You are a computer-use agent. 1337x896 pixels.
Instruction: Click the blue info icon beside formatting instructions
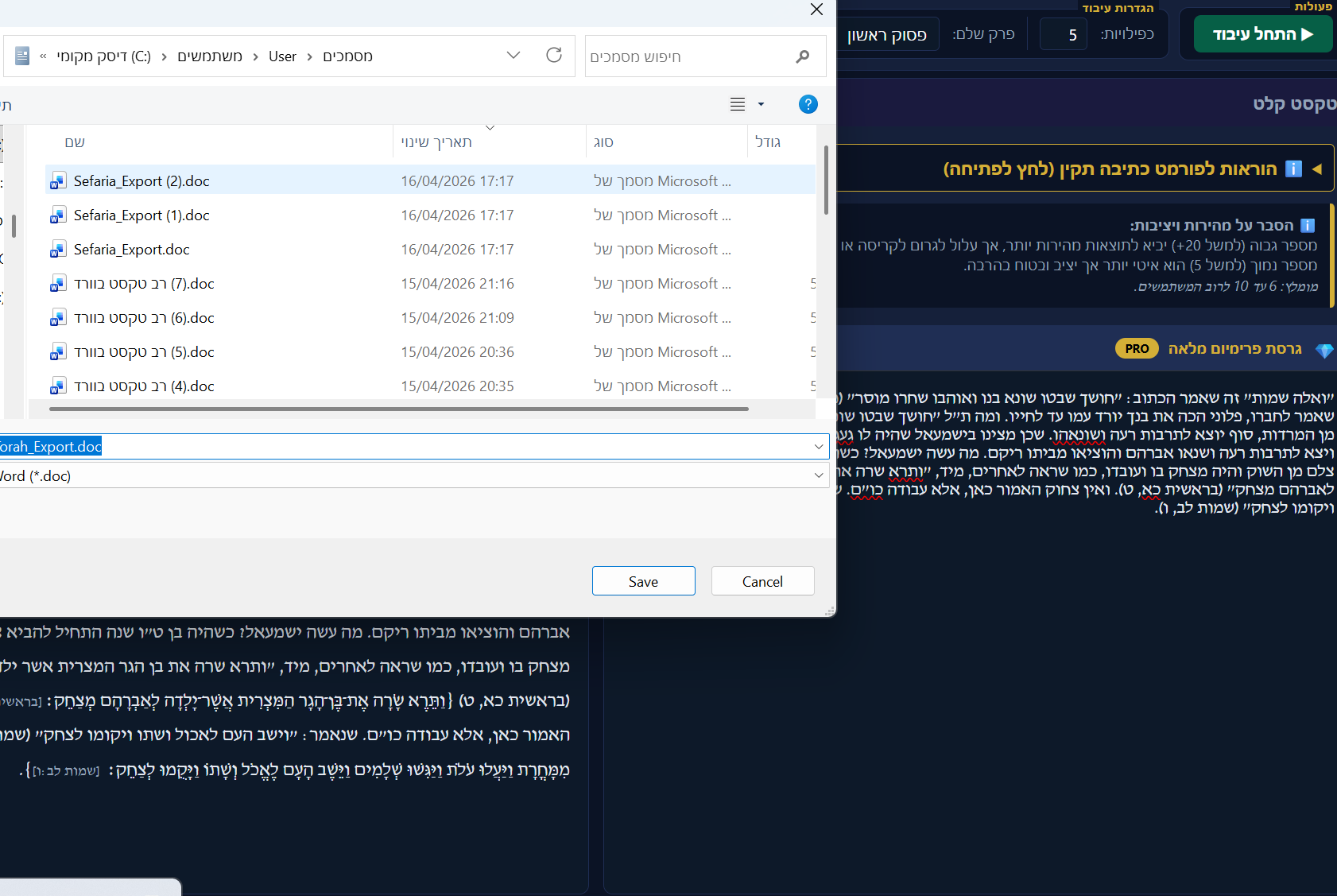point(1293,169)
